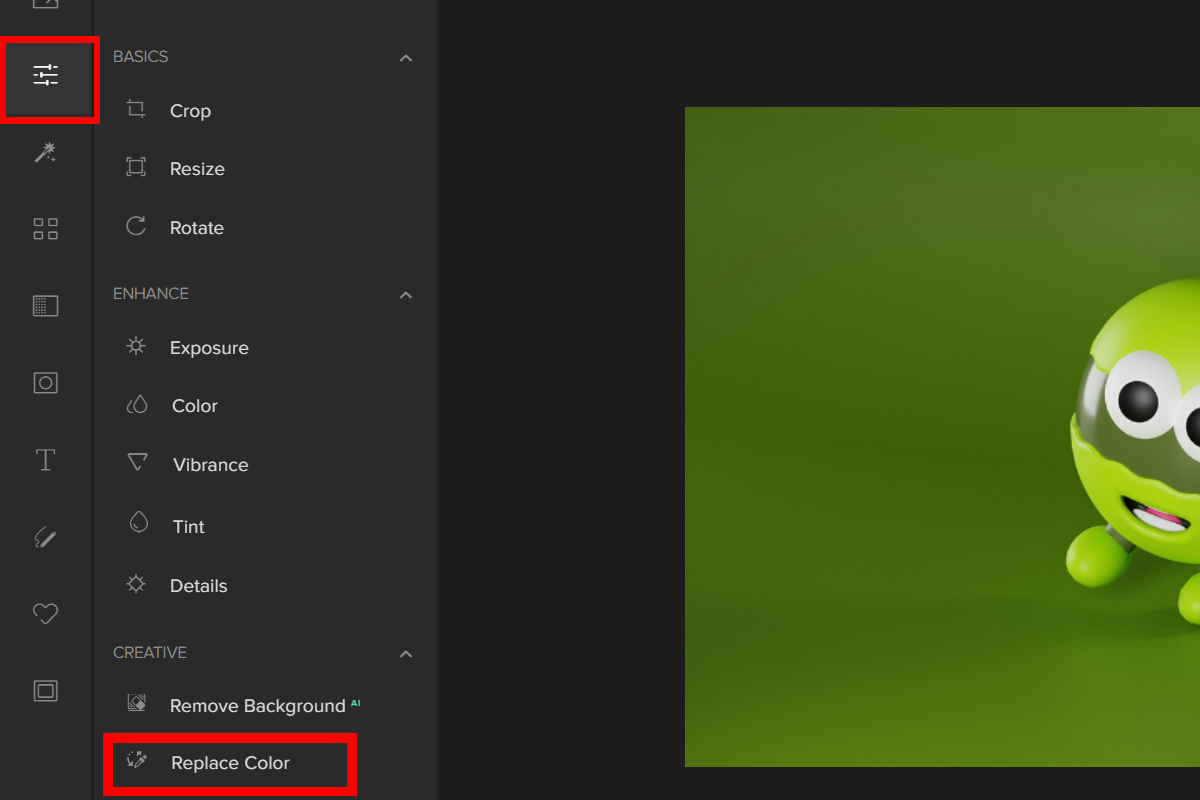Open the Frames sidebar icon
The height and width of the screenshot is (800, 1200).
[x=46, y=691]
